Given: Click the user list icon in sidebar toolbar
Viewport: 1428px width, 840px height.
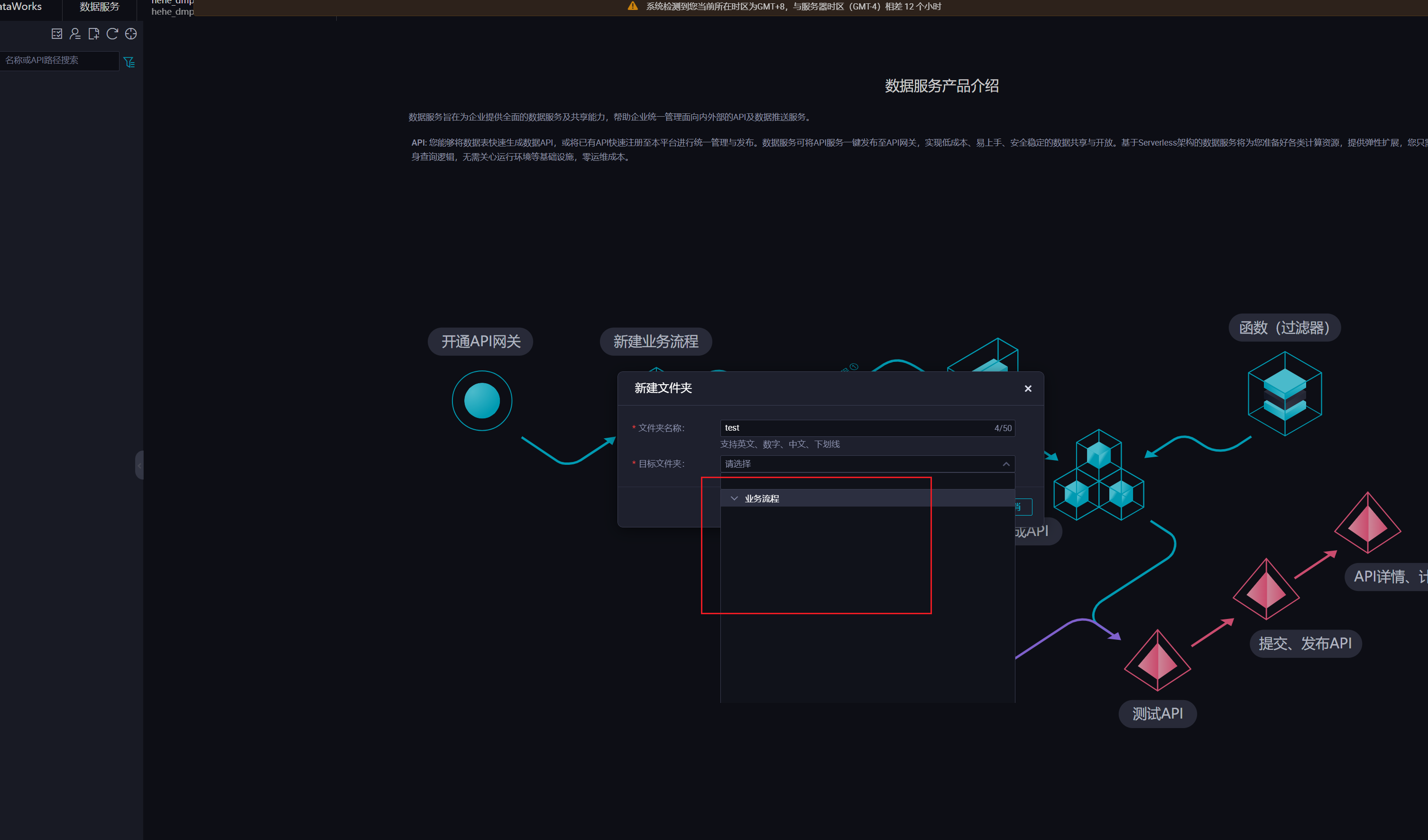Looking at the screenshot, I should point(75,34).
